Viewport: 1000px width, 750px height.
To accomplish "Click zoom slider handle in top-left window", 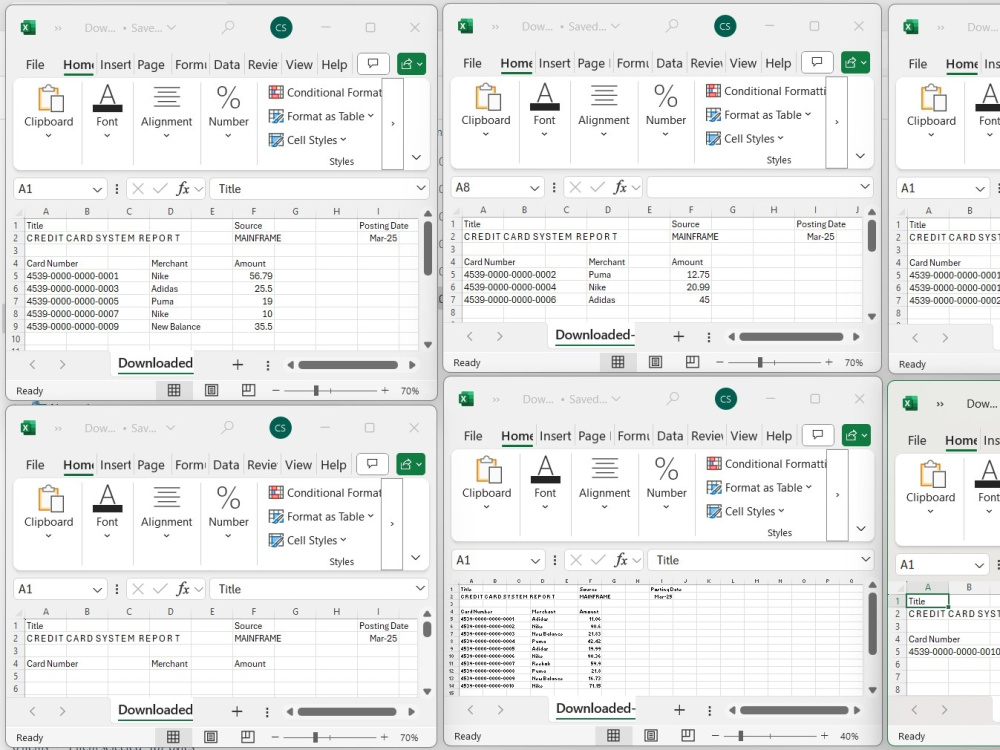I will (x=316, y=390).
